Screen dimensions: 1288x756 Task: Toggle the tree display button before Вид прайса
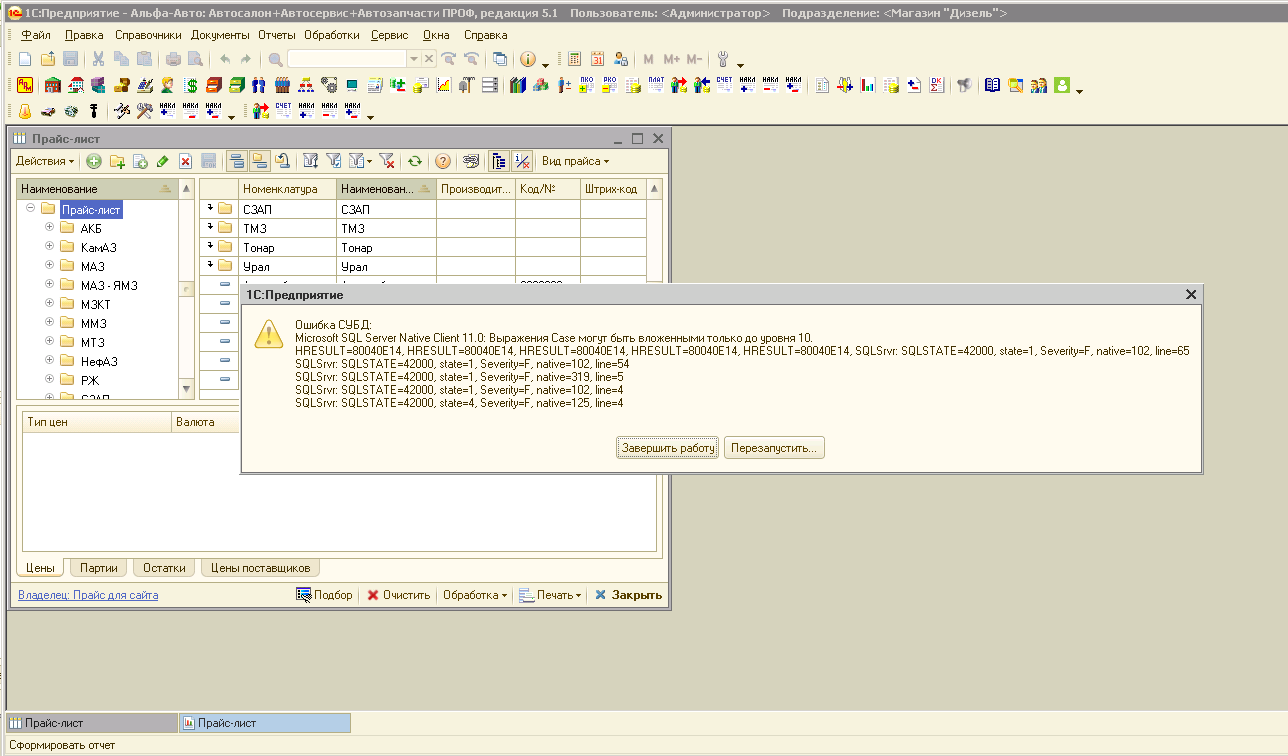pos(499,161)
